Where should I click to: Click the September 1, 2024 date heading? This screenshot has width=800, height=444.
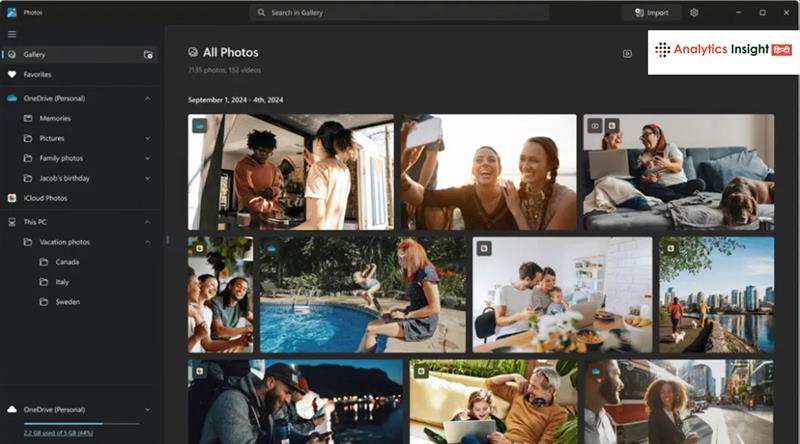point(235,100)
